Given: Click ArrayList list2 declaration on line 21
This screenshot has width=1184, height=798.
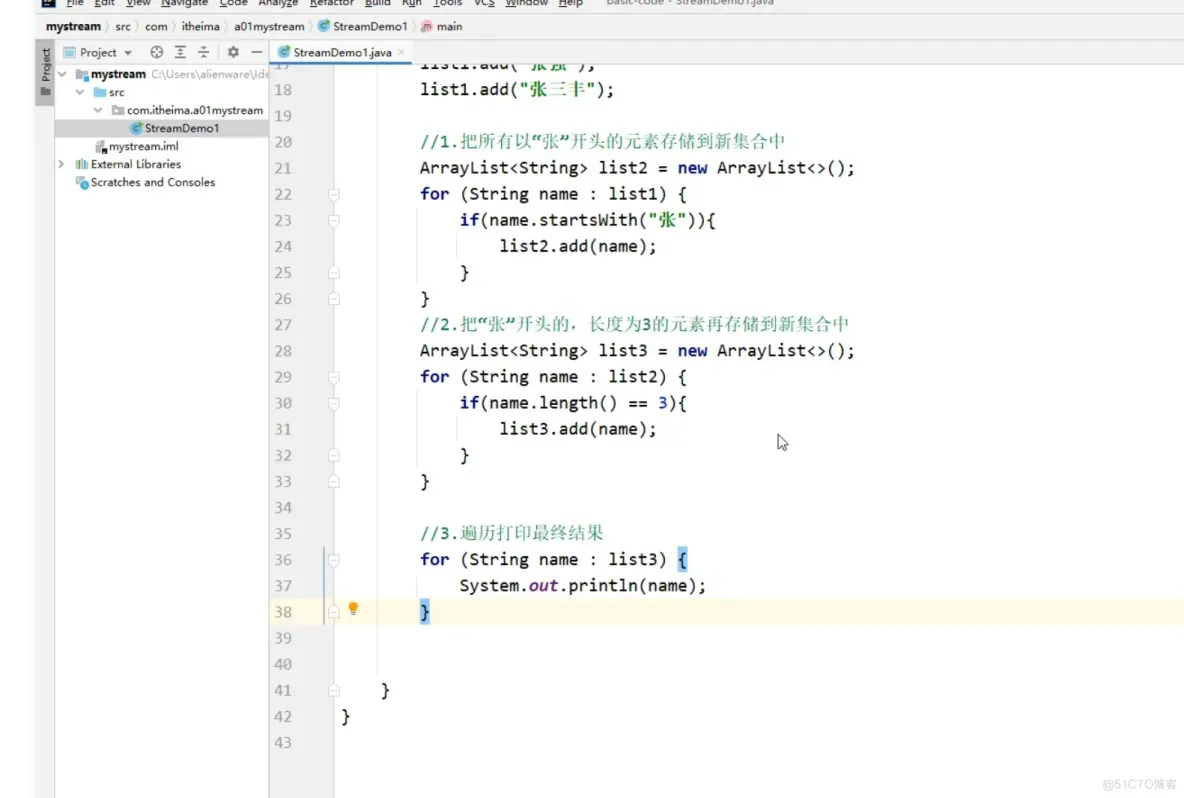Looking at the screenshot, I should click(637, 168).
